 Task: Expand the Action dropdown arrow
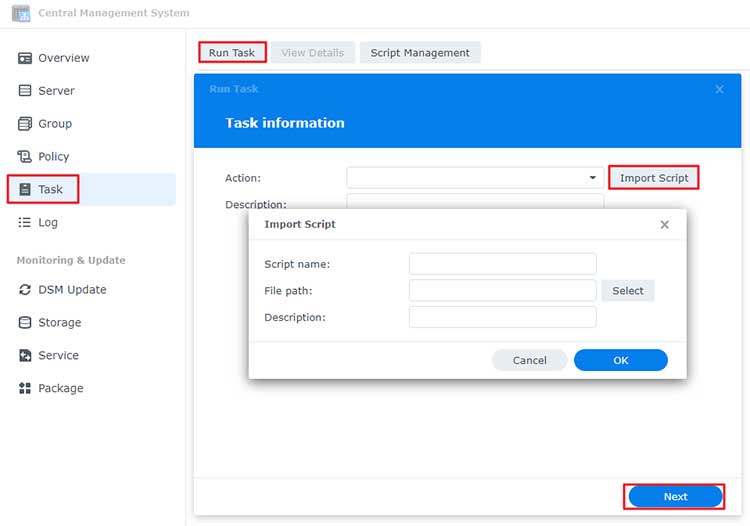coord(592,178)
